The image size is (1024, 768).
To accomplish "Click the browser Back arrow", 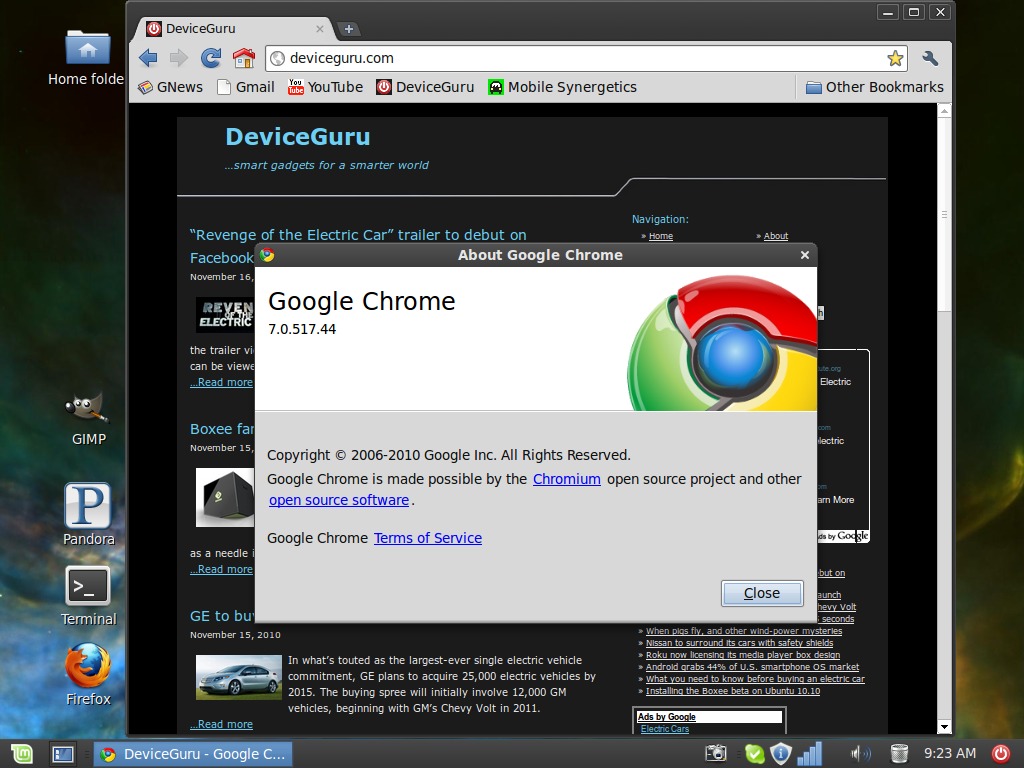I will (x=148, y=58).
